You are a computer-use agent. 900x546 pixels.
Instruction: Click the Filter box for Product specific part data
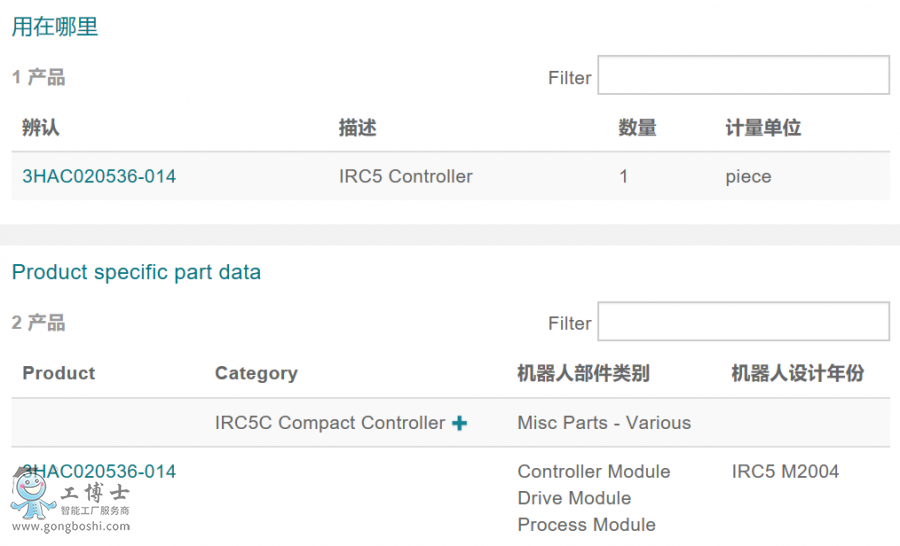743,322
